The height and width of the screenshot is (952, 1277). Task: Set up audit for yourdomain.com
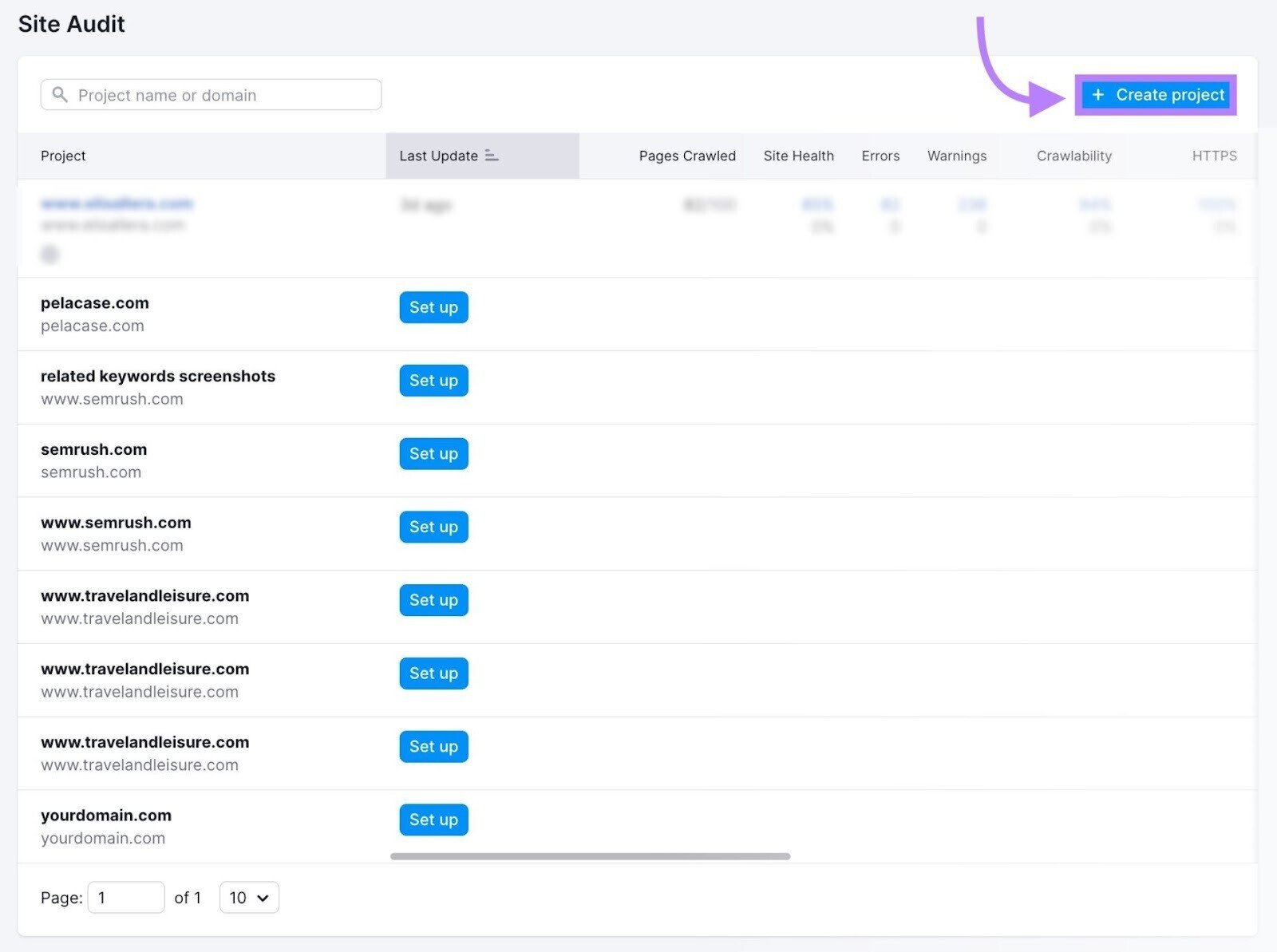tap(433, 819)
